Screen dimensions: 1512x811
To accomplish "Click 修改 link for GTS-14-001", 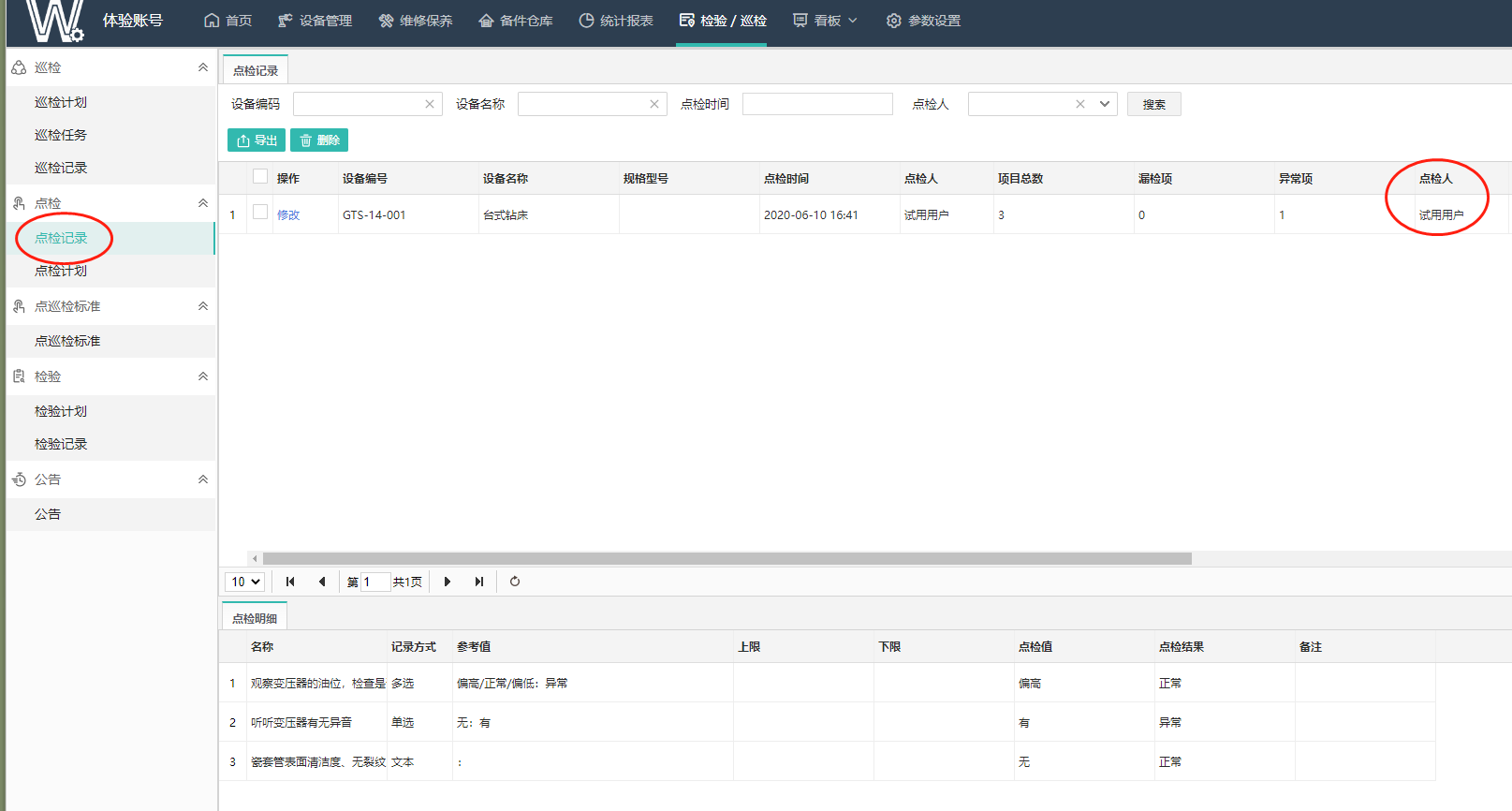I will click(288, 215).
